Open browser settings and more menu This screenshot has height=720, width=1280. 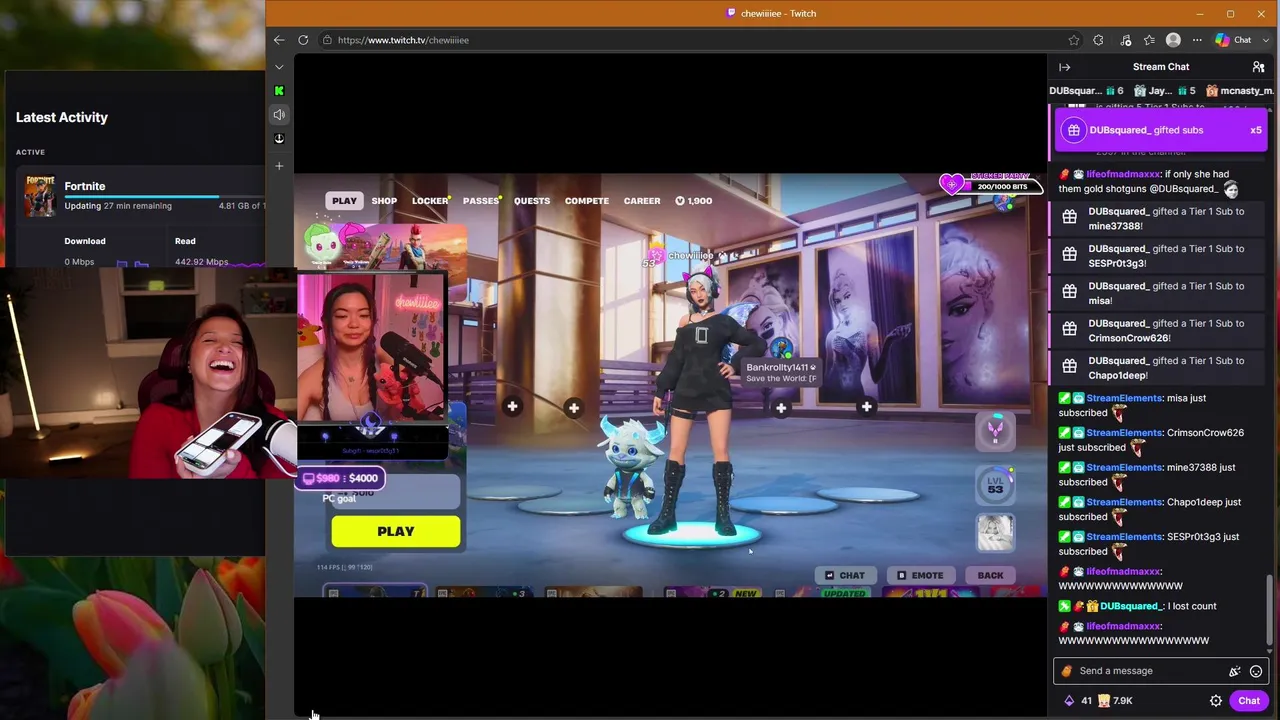click(1197, 40)
